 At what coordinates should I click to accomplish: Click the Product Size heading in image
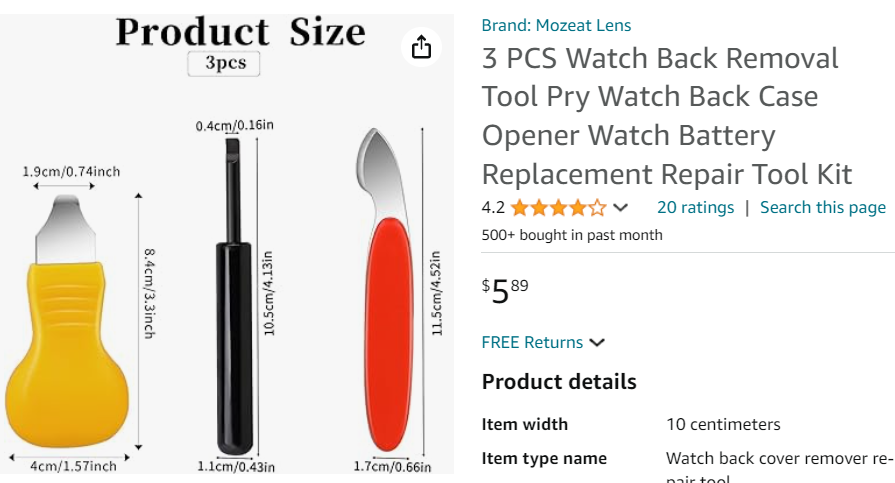240,31
